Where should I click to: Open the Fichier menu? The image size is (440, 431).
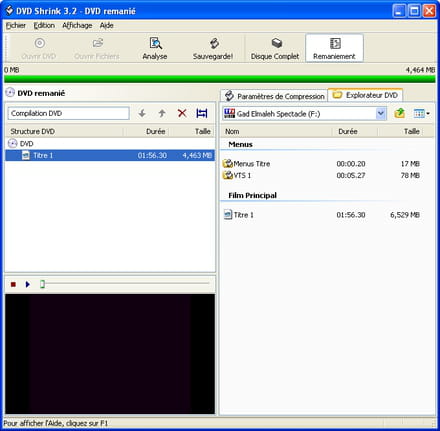15,26
